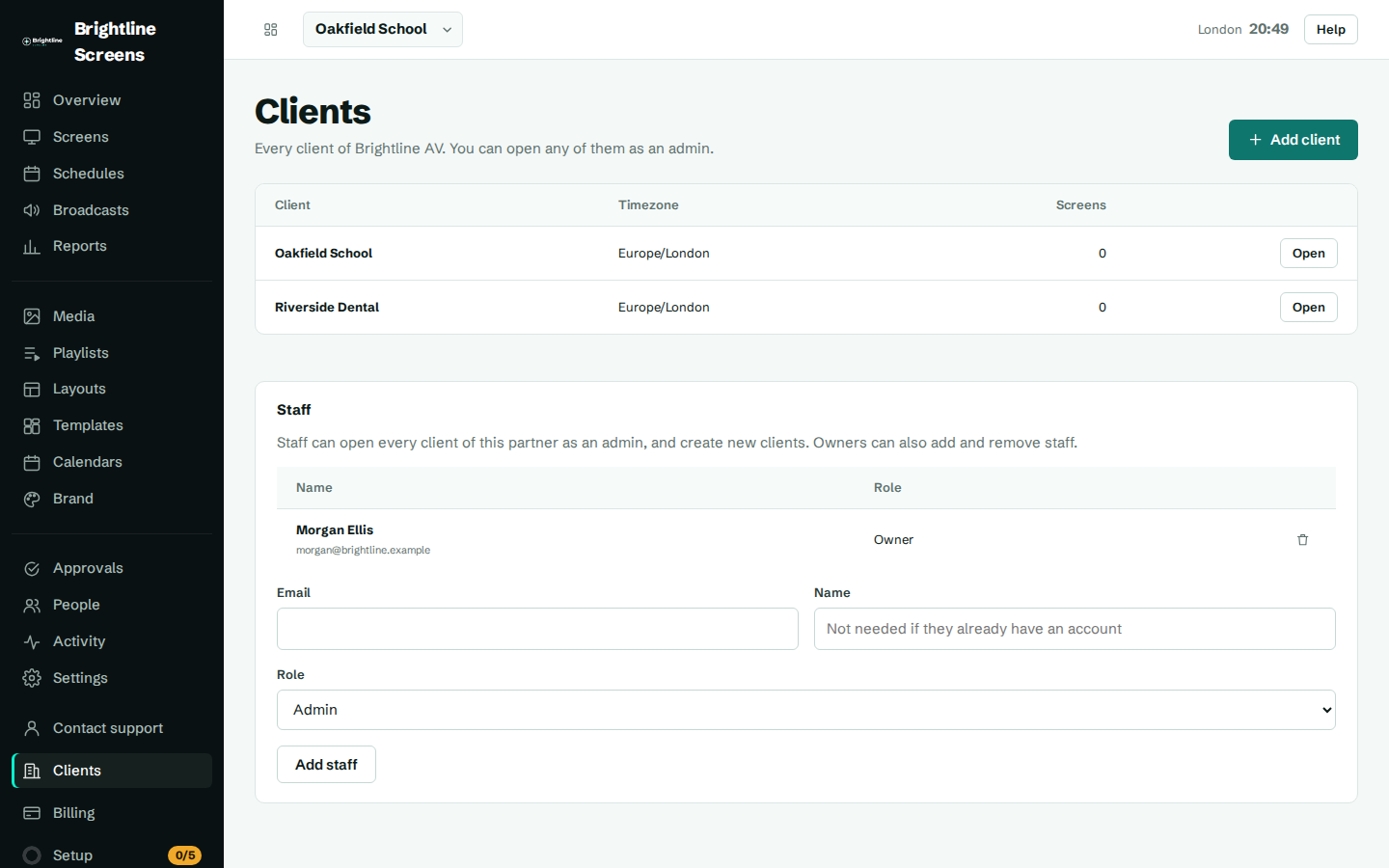The height and width of the screenshot is (868, 1389).
Task: Click the Timezone column header
Action: point(648,205)
